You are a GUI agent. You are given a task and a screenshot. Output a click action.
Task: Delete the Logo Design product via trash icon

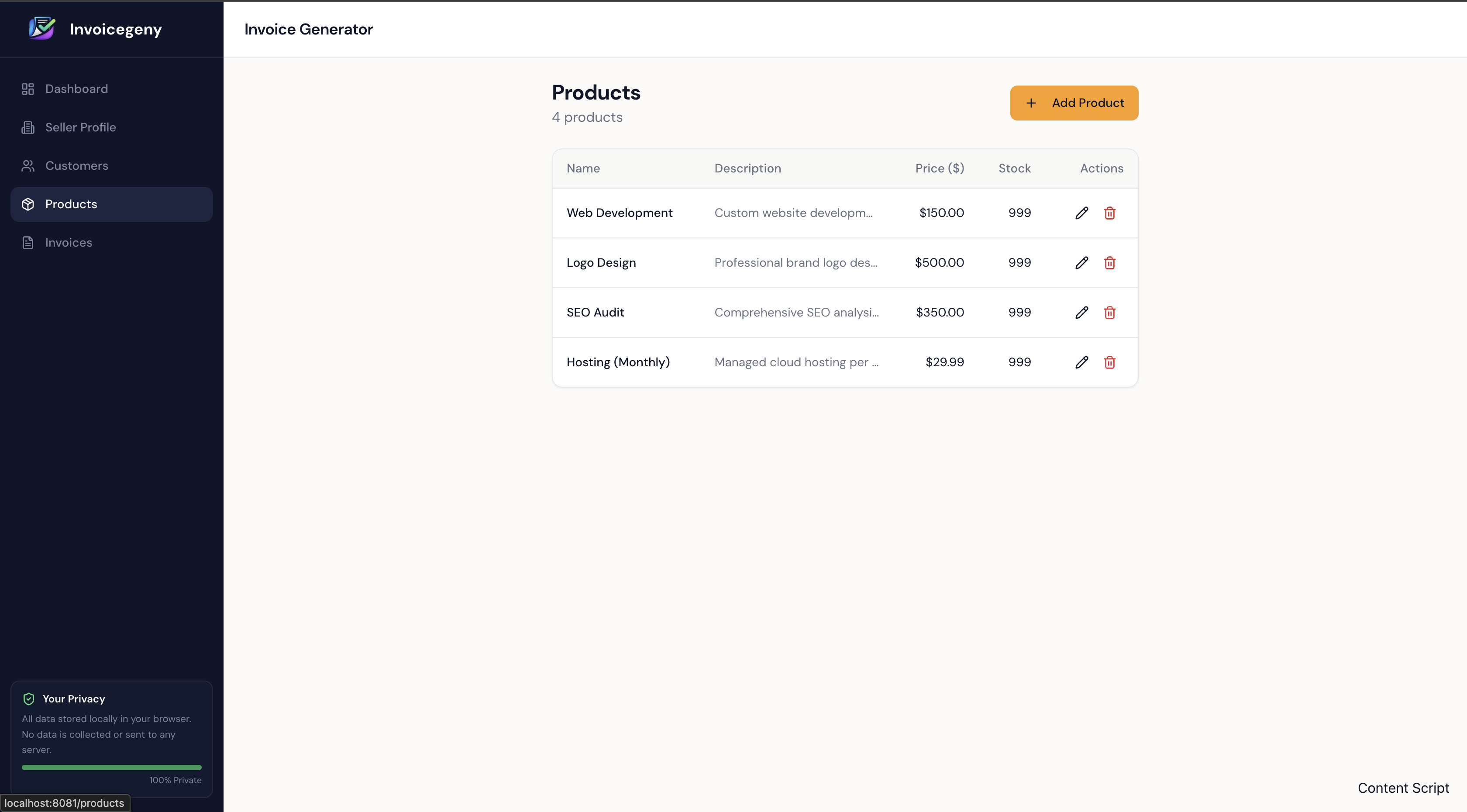point(1109,262)
